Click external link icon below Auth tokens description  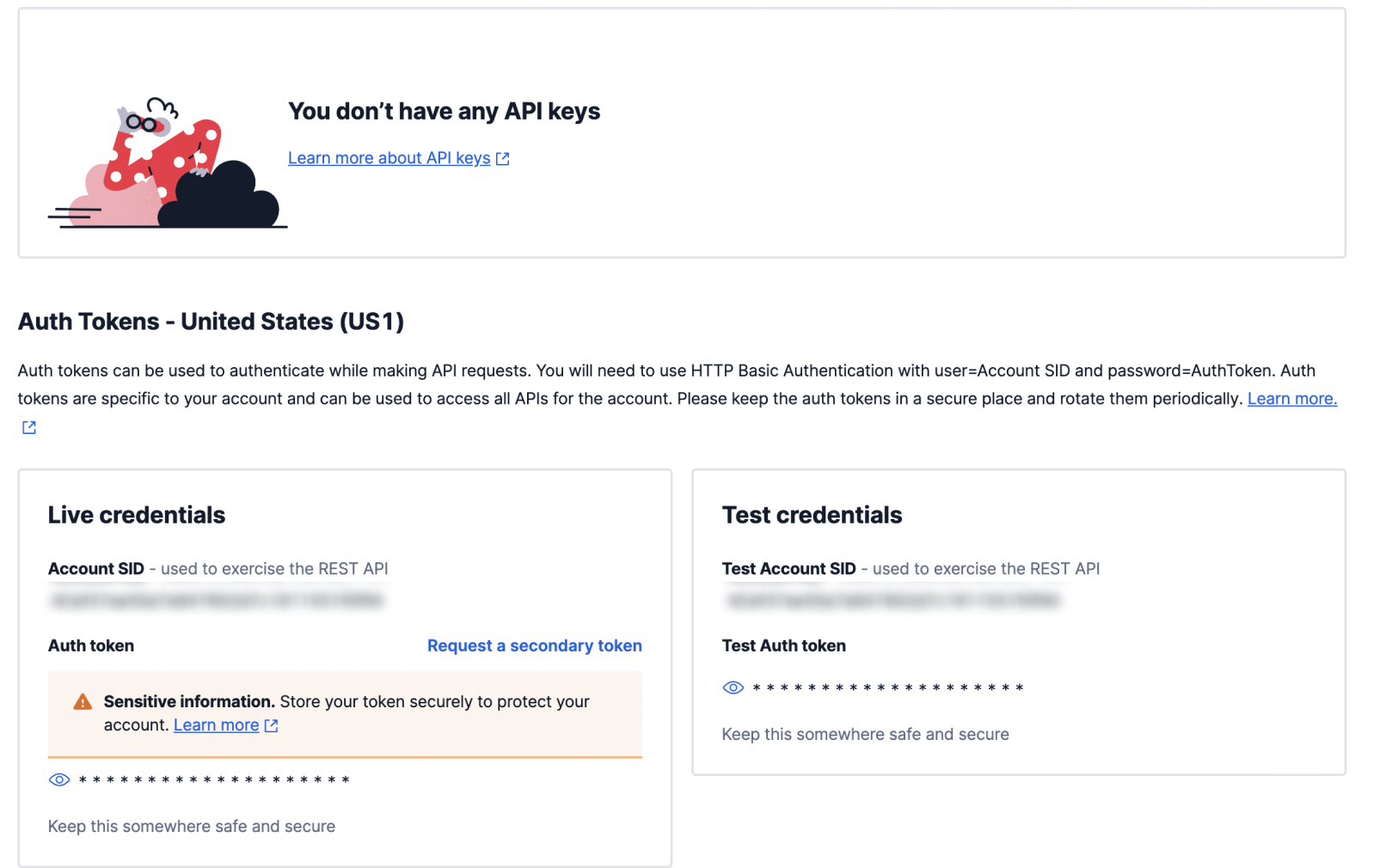pyautogui.click(x=29, y=427)
